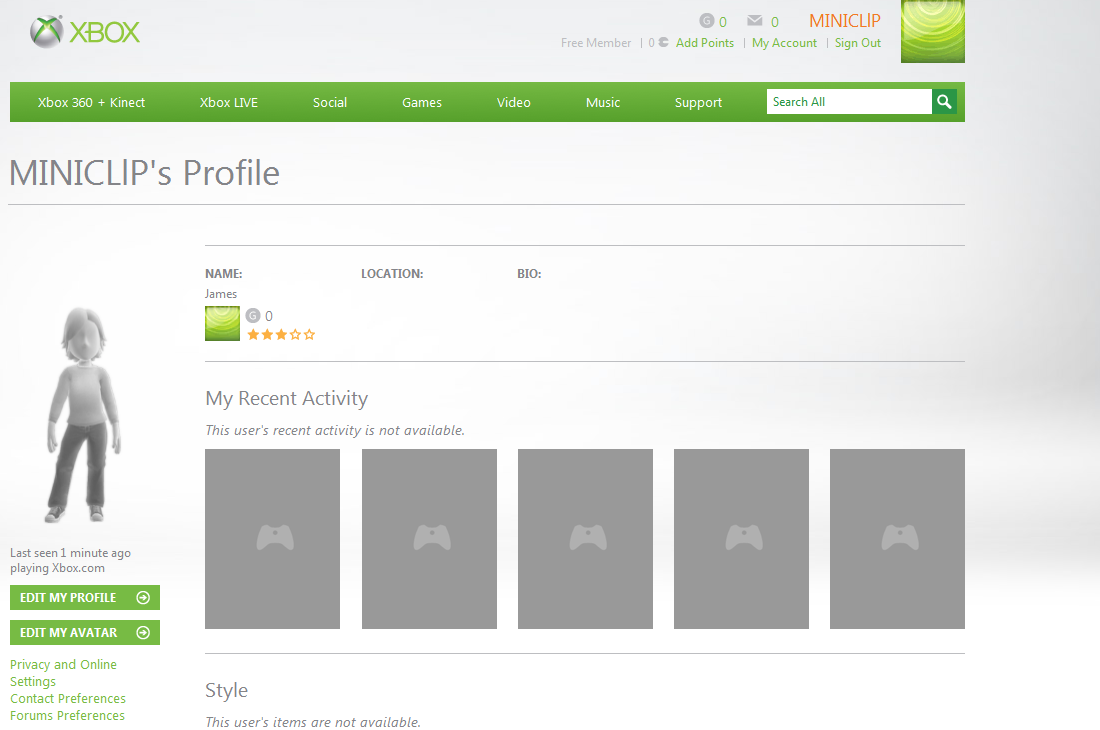Image resolution: width=1100 pixels, height=730 pixels.
Task: Click the small gamer tile below James
Action: click(x=222, y=323)
